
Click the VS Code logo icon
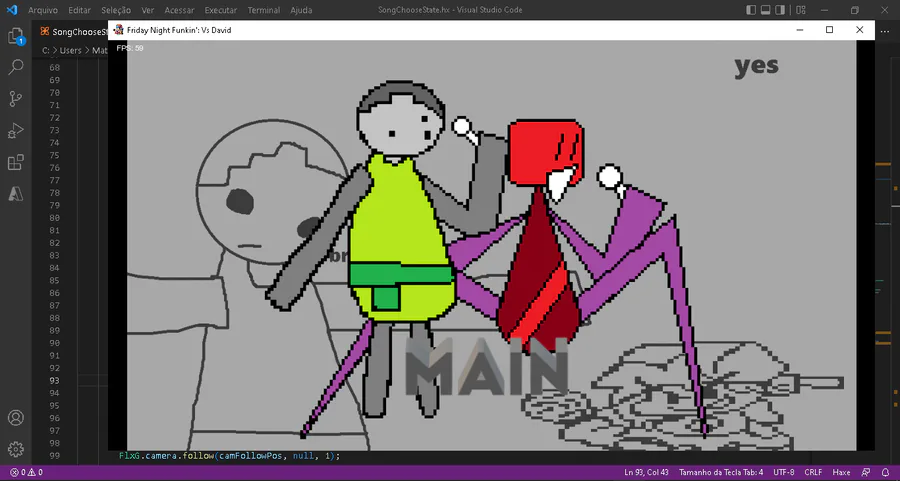(x=11, y=10)
